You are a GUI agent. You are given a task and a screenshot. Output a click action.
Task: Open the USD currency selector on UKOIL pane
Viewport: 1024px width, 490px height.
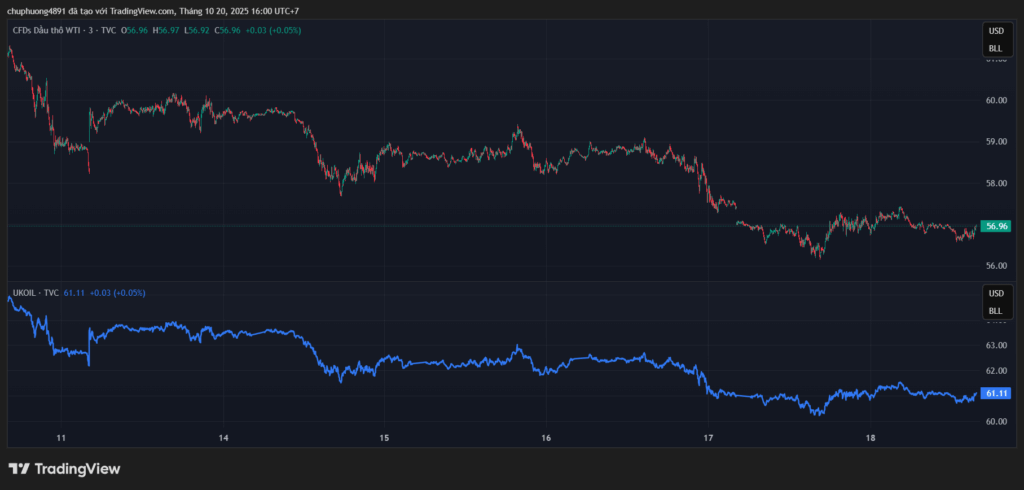click(995, 294)
